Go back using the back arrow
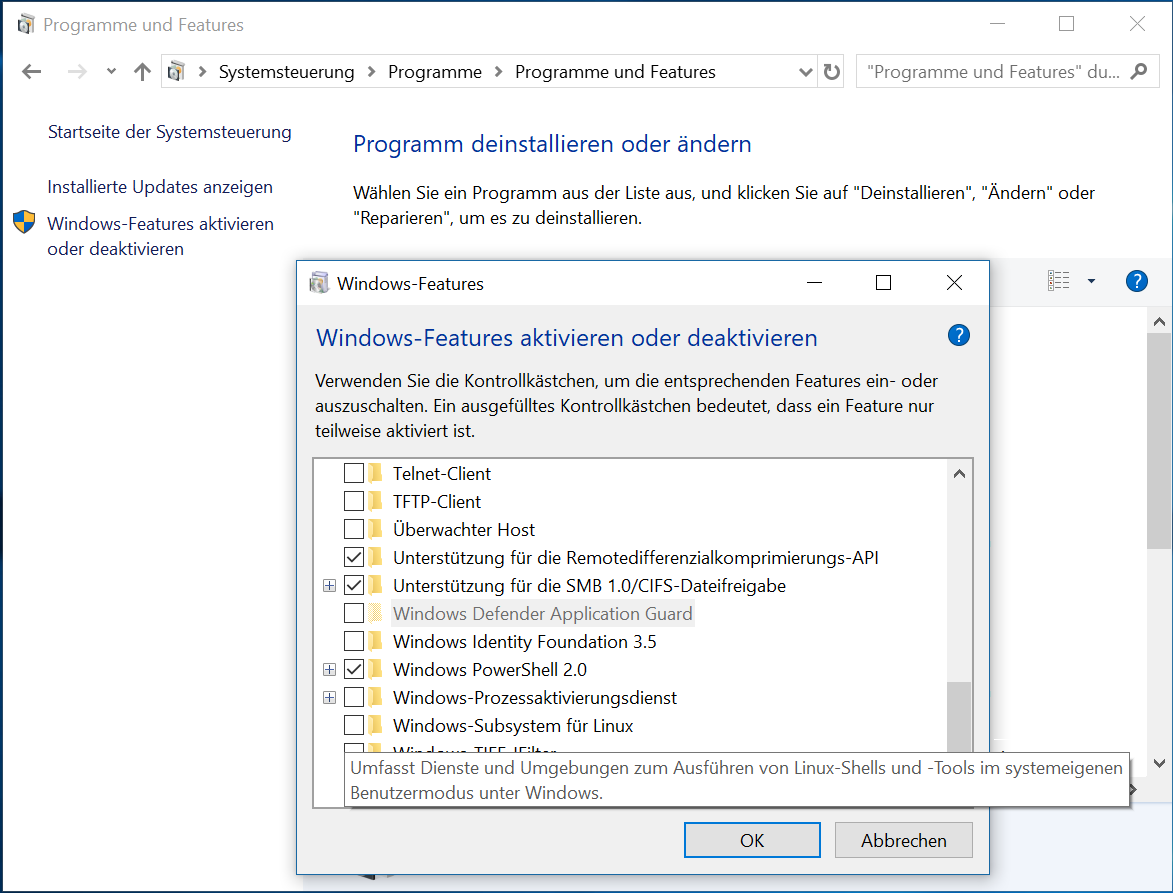The width and height of the screenshot is (1173, 893). pyautogui.click(x=31, y=72)
